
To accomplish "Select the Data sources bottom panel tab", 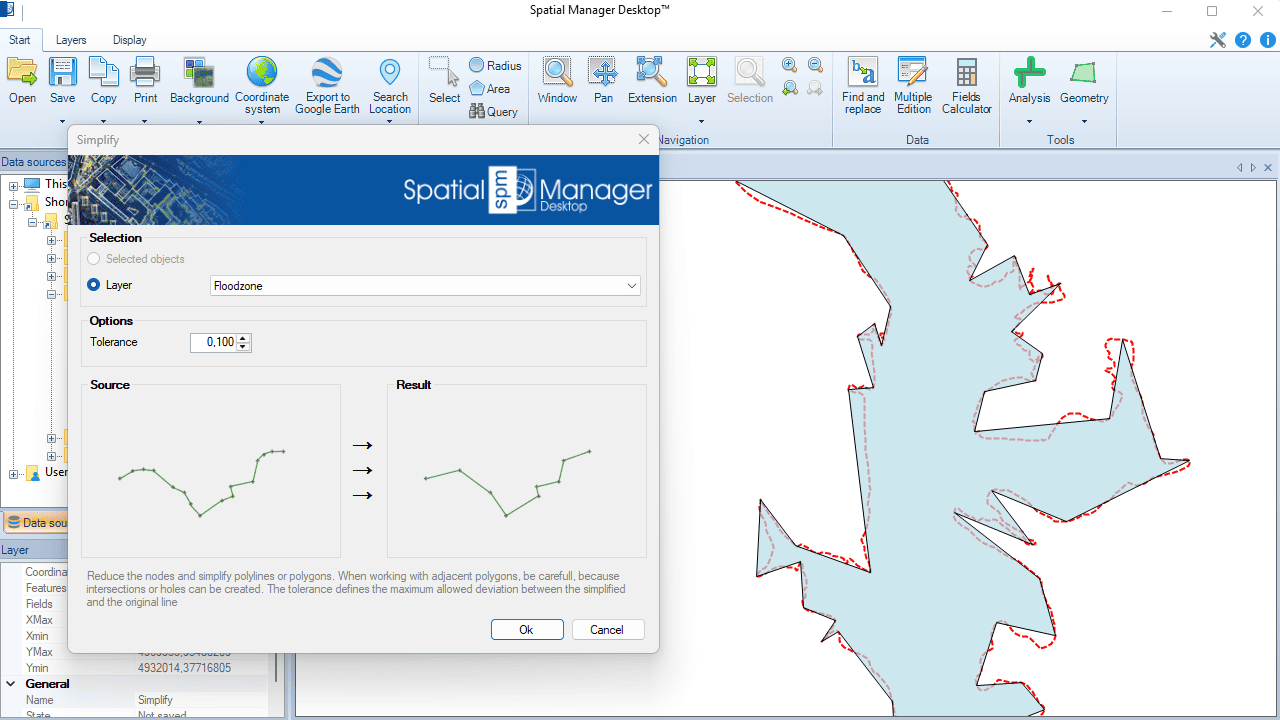I will coord(36,522).
